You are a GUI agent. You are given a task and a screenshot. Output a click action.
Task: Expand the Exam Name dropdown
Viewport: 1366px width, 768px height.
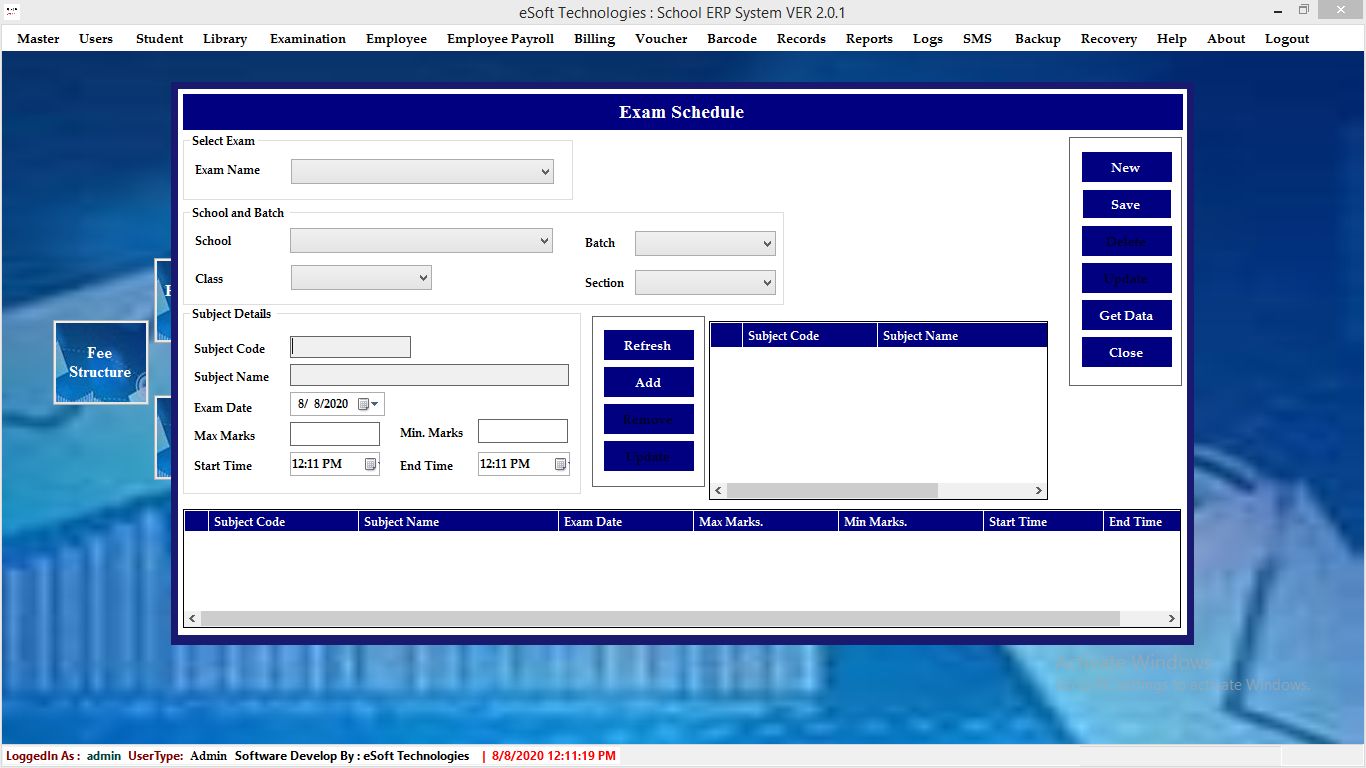[x=545, y=172]
